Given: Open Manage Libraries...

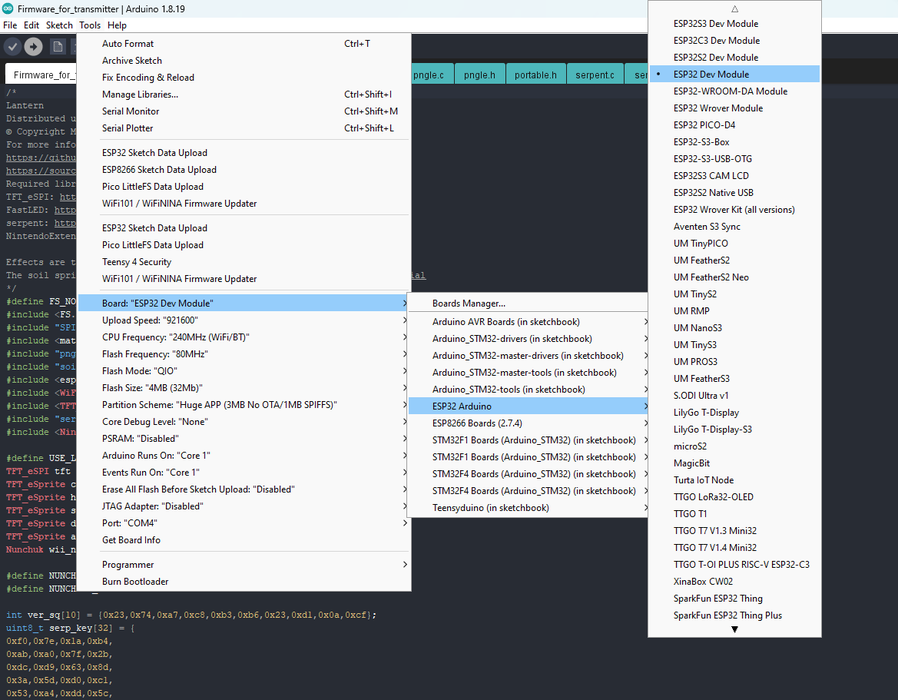Looking at the screenshot, I should point(244,95).
